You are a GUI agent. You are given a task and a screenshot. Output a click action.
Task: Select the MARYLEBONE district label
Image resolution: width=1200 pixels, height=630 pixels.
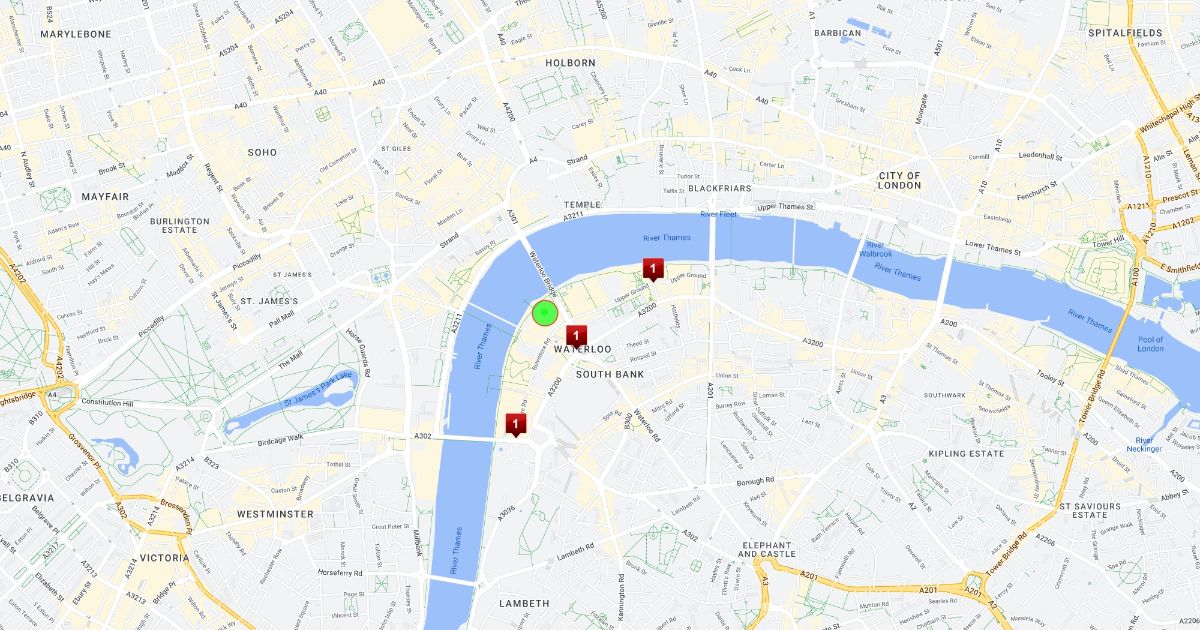pos(76,34)
